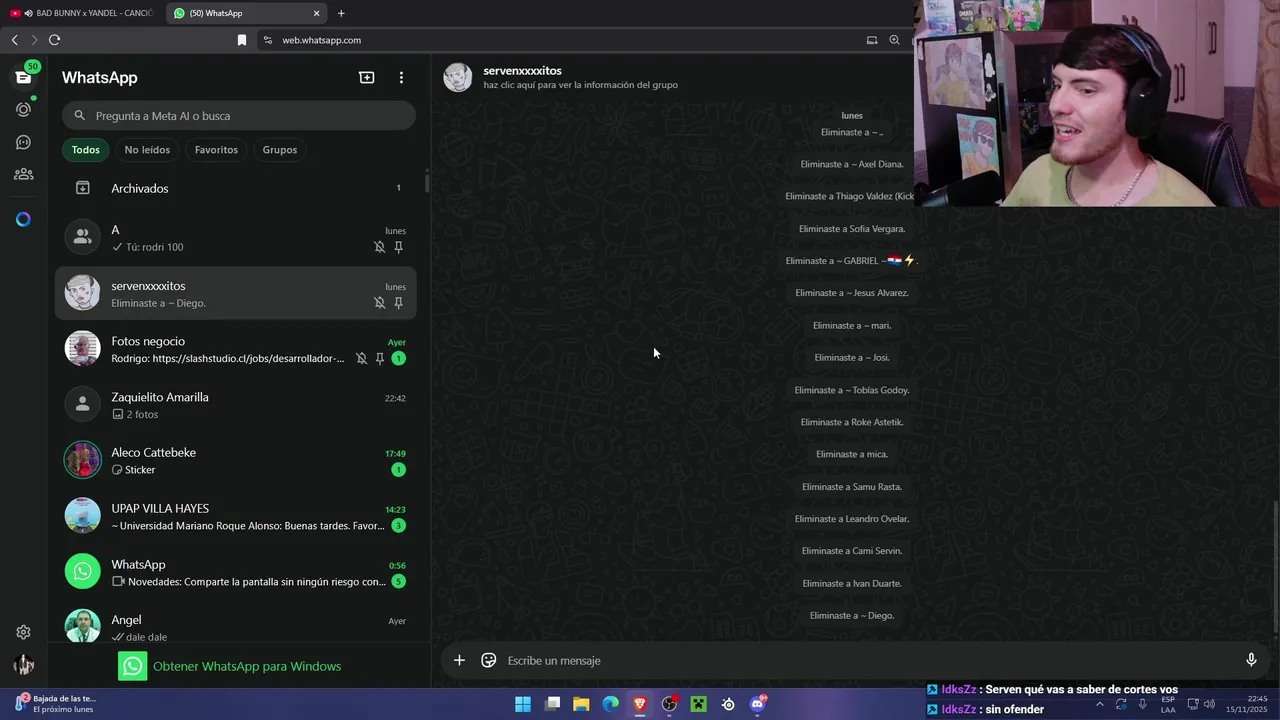Screen dimensions: 1280x720
Task: Click the Archivados box icon
Action: click(83, 188)
